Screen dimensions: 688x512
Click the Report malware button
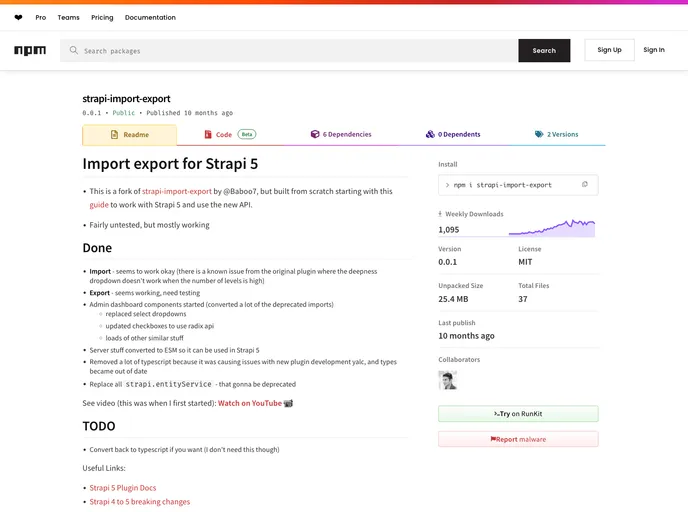tap(518, 439)
